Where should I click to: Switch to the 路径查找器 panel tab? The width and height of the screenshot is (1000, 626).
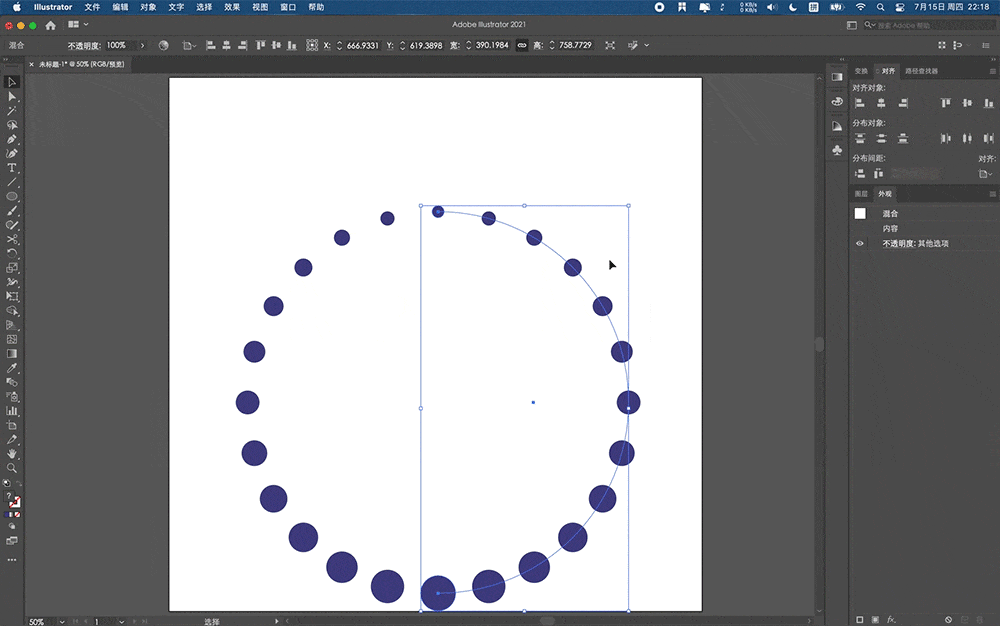click(x=922, y=71)
